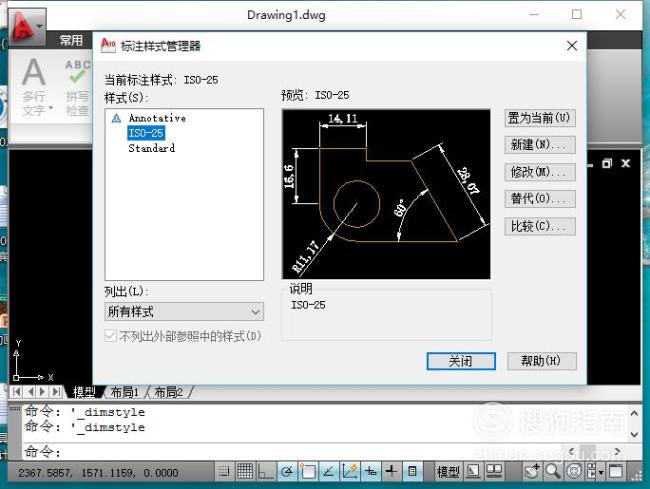Click the 模型 model space status button
The image size is (650, 489).
coord(448,472)
